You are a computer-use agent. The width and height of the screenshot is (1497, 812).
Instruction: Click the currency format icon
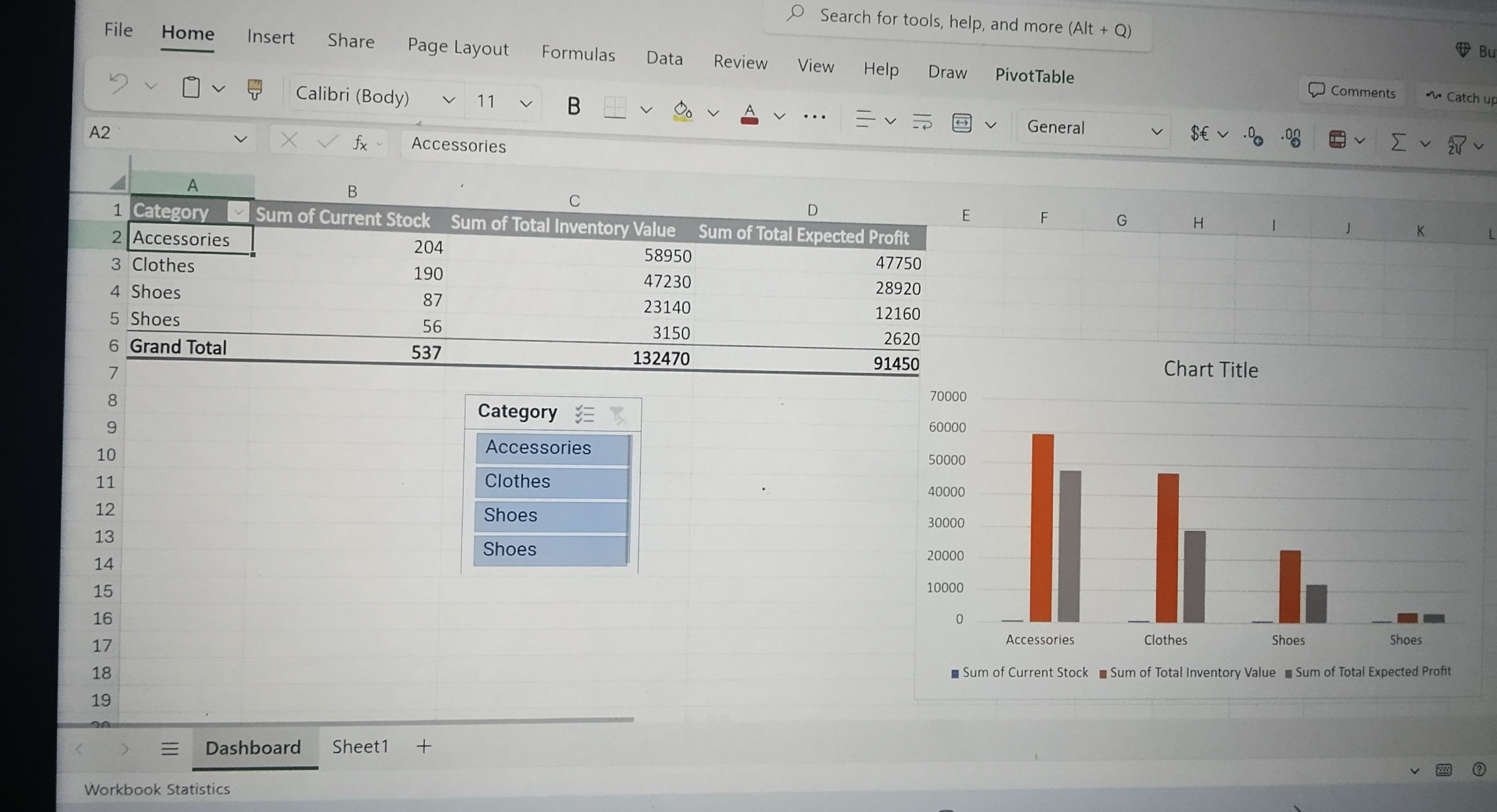tap(1199, 134)
